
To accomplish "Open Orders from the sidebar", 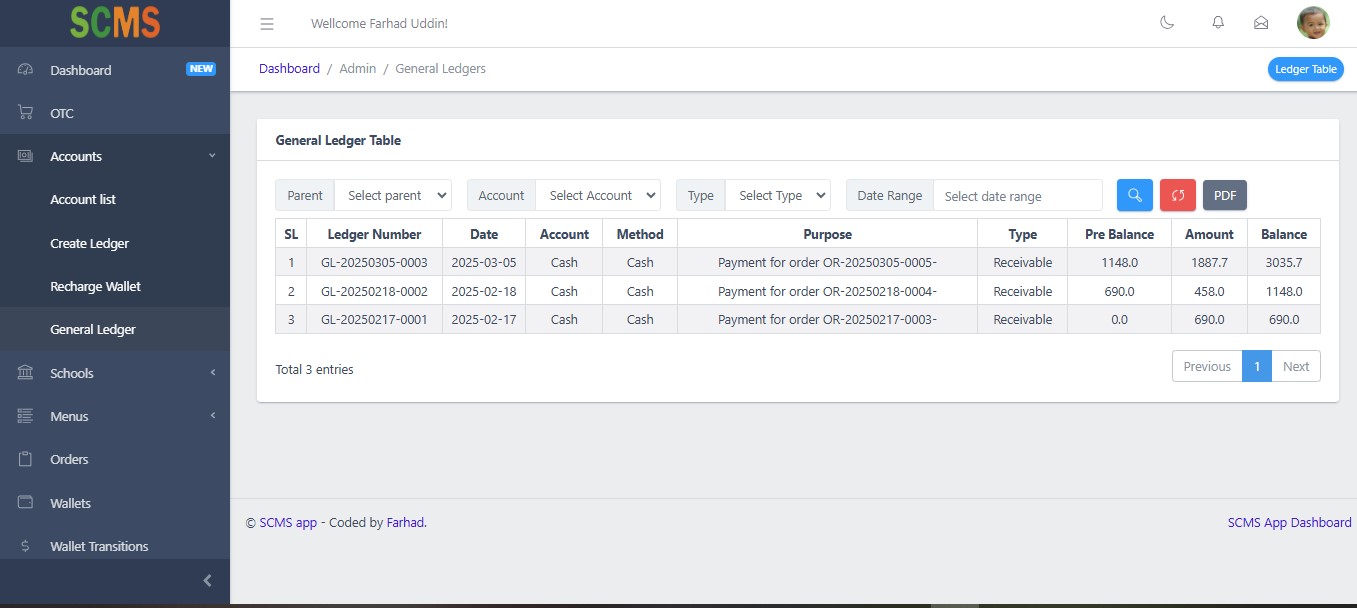I will pos(69,460).
